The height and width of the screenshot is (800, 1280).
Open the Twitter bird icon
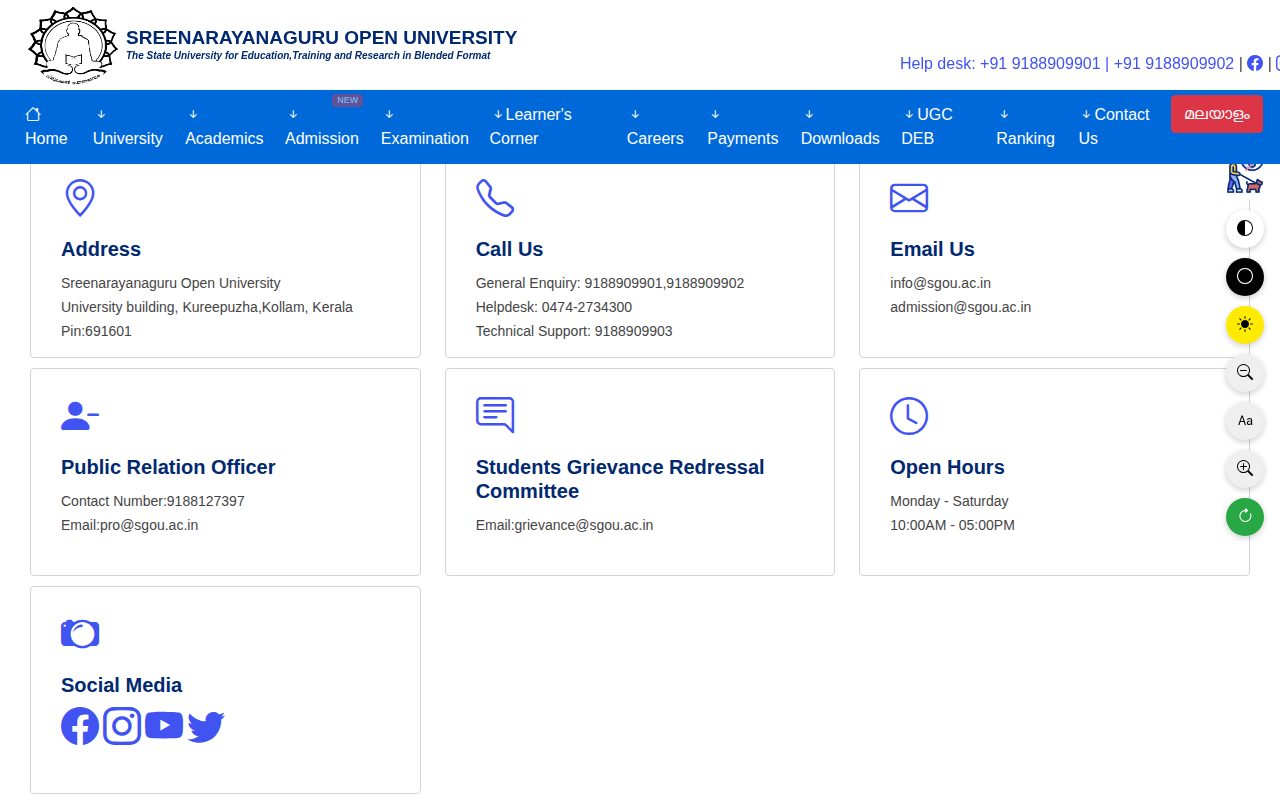coord(206,727)
